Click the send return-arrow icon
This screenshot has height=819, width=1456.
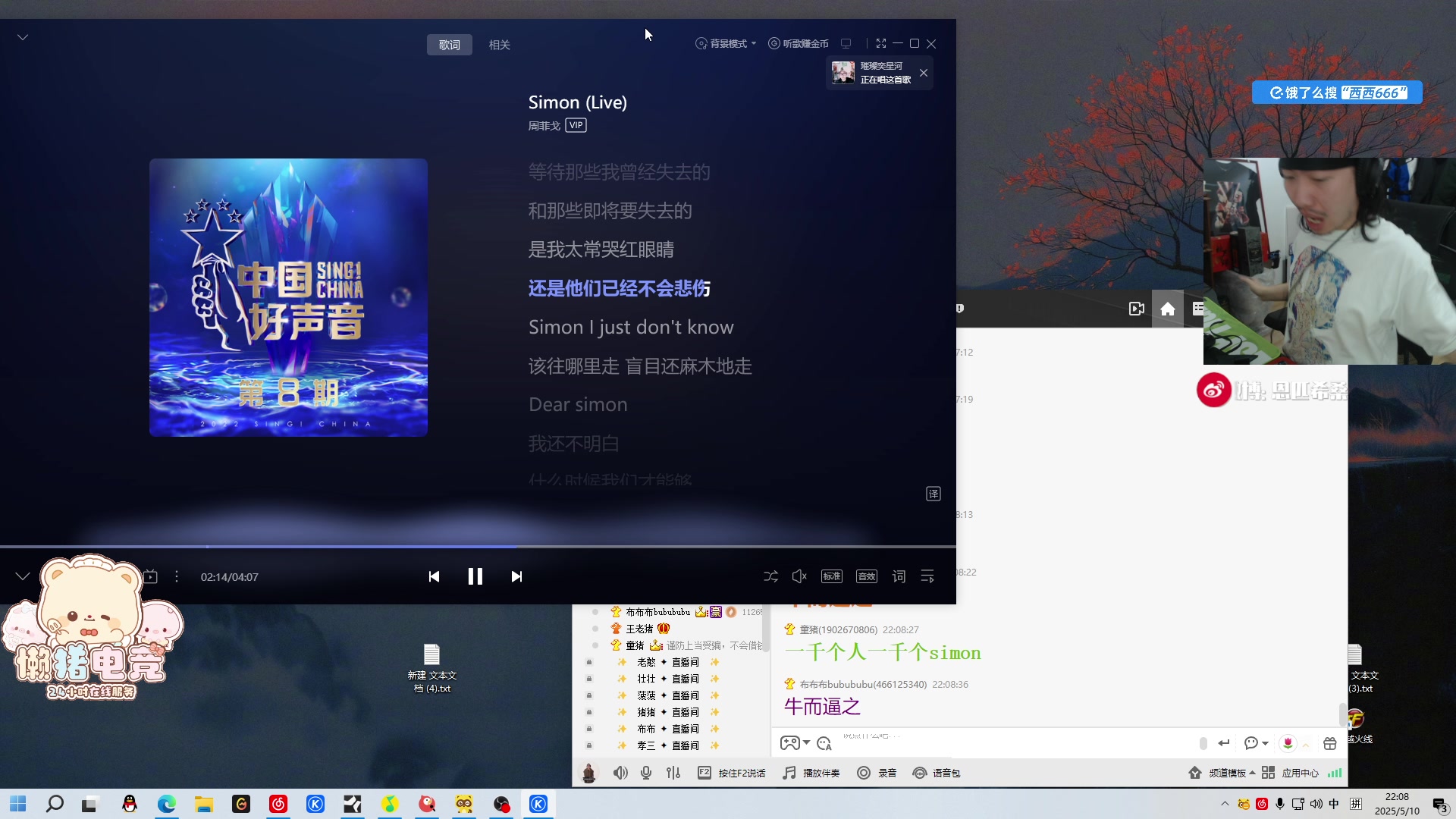point(1223,743)
